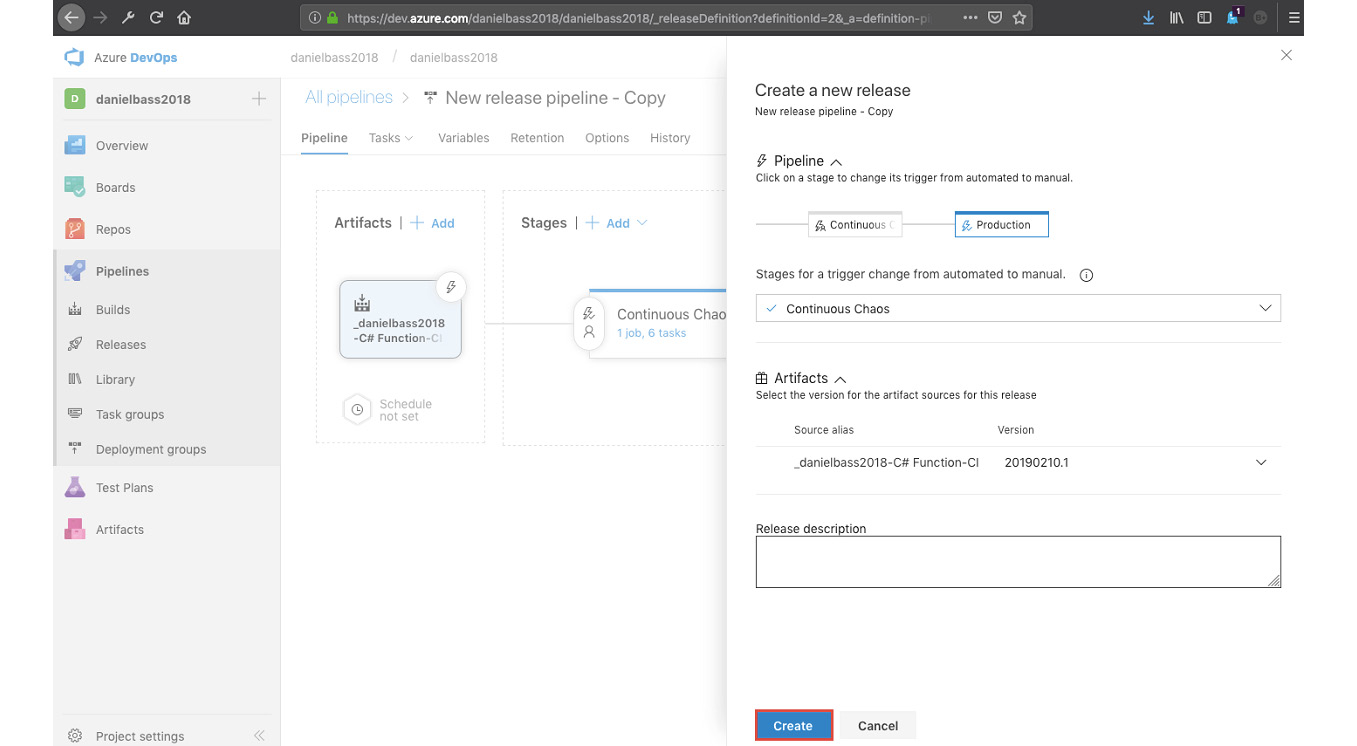Screen dimensions: 1357x746
Task: Collapse the sidebar with double chevron
Action: coord(259,736)
